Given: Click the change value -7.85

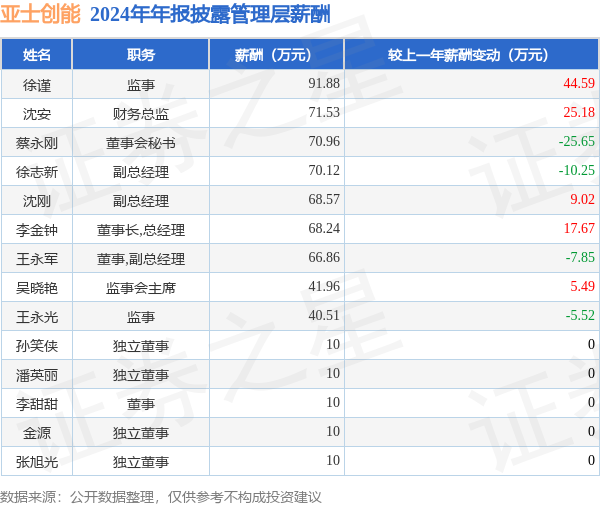Looking at the screenshot, I should tap(580, 258).
